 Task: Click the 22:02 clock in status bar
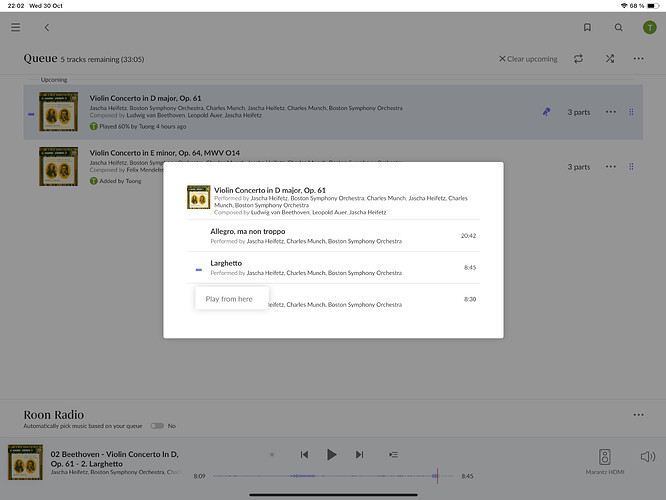pyautogui.click(x=16, y=6)
